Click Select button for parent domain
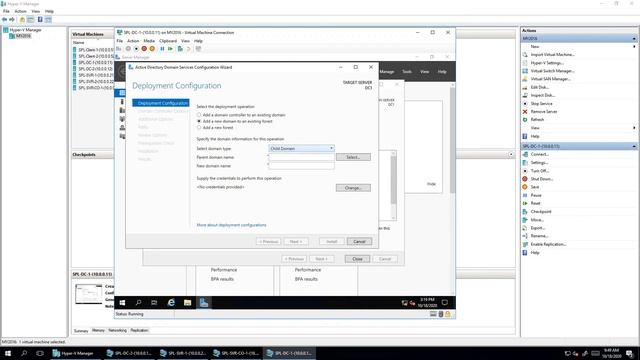This screenshot has width=640, height=360. click(x=353, y=157)
